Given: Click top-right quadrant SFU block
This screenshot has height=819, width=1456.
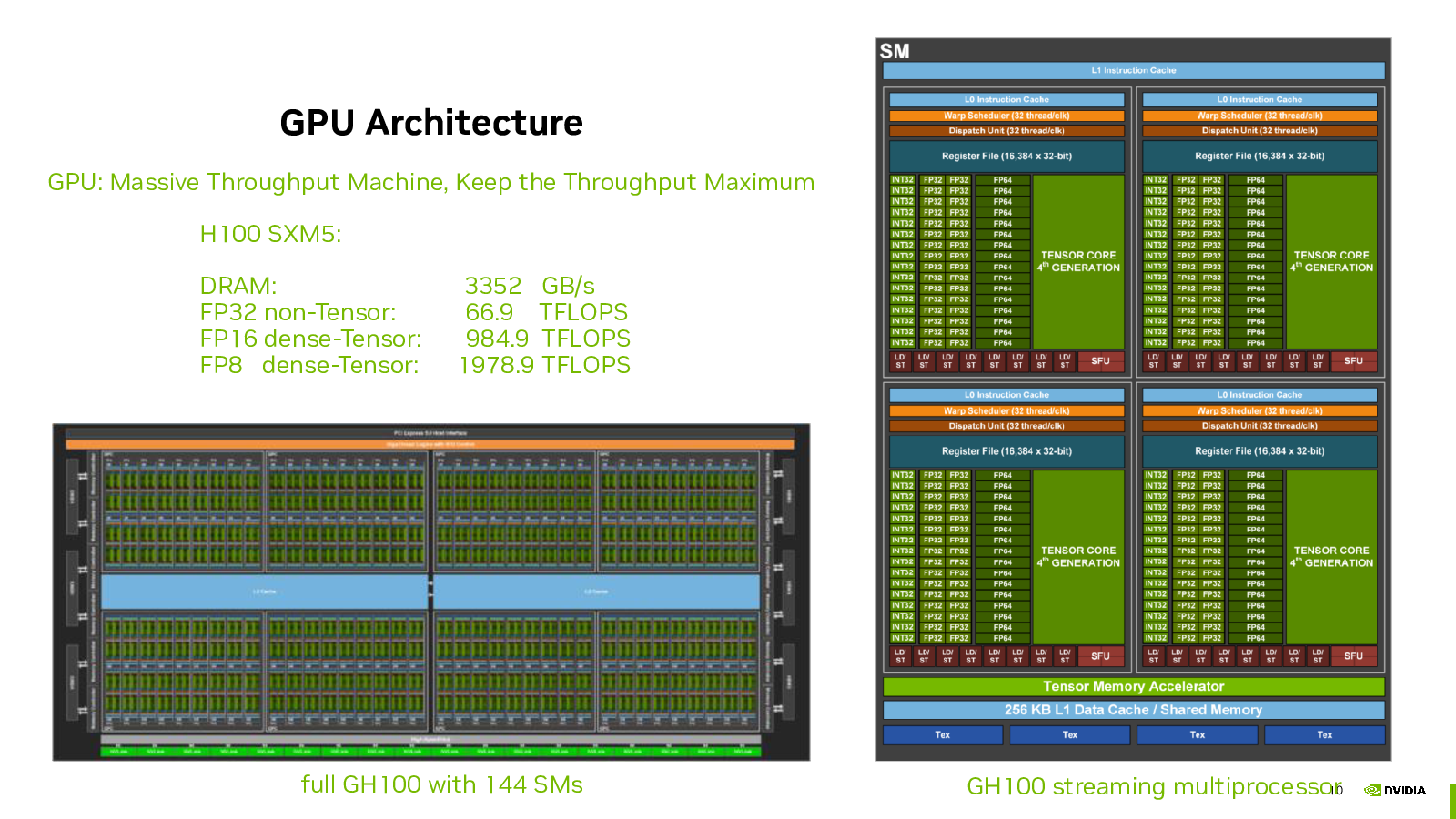Looking at the screenshot, I should pyautogui.click(x=1354, y=361).
